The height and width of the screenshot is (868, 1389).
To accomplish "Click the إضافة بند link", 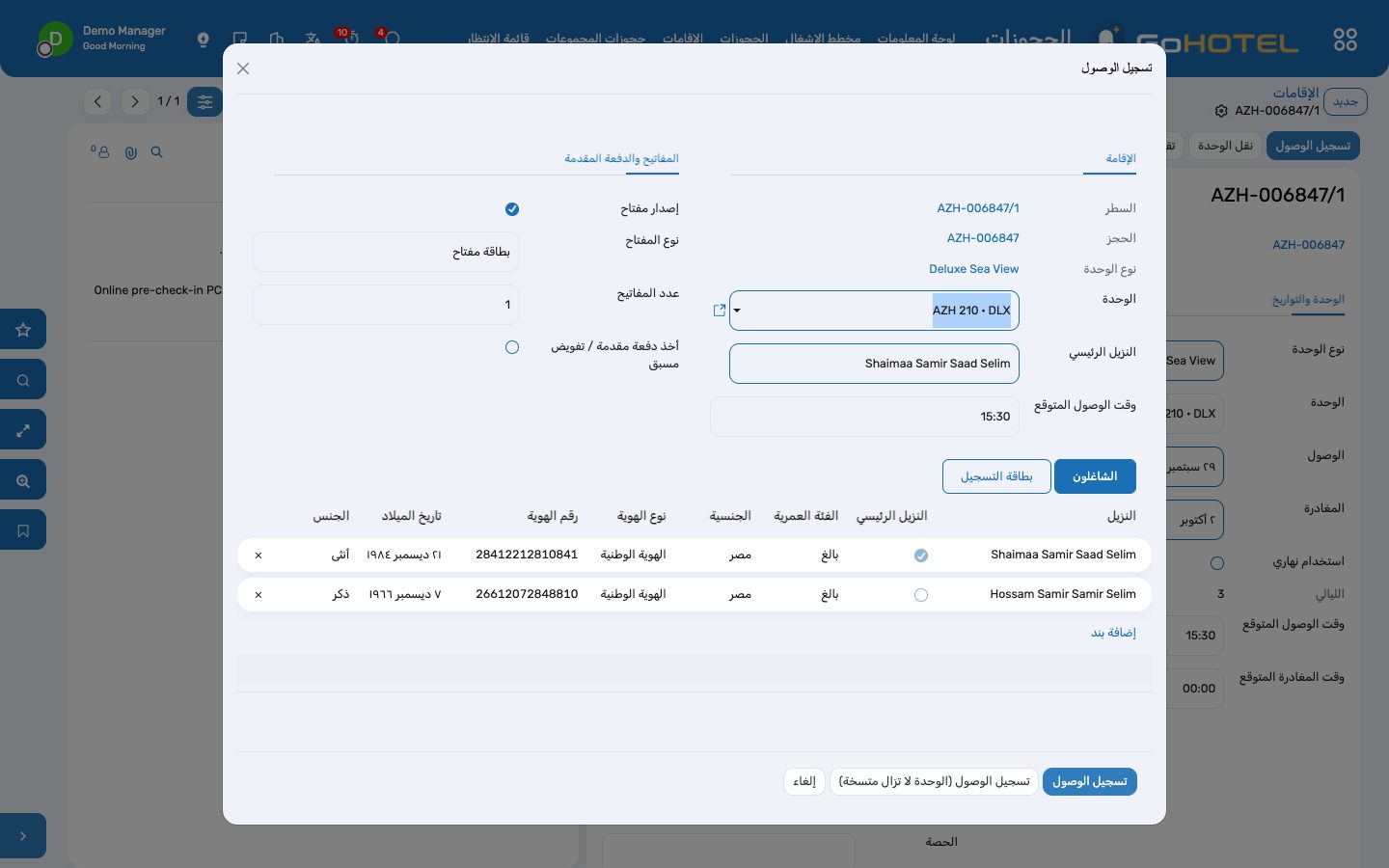I will (1113, 633).
